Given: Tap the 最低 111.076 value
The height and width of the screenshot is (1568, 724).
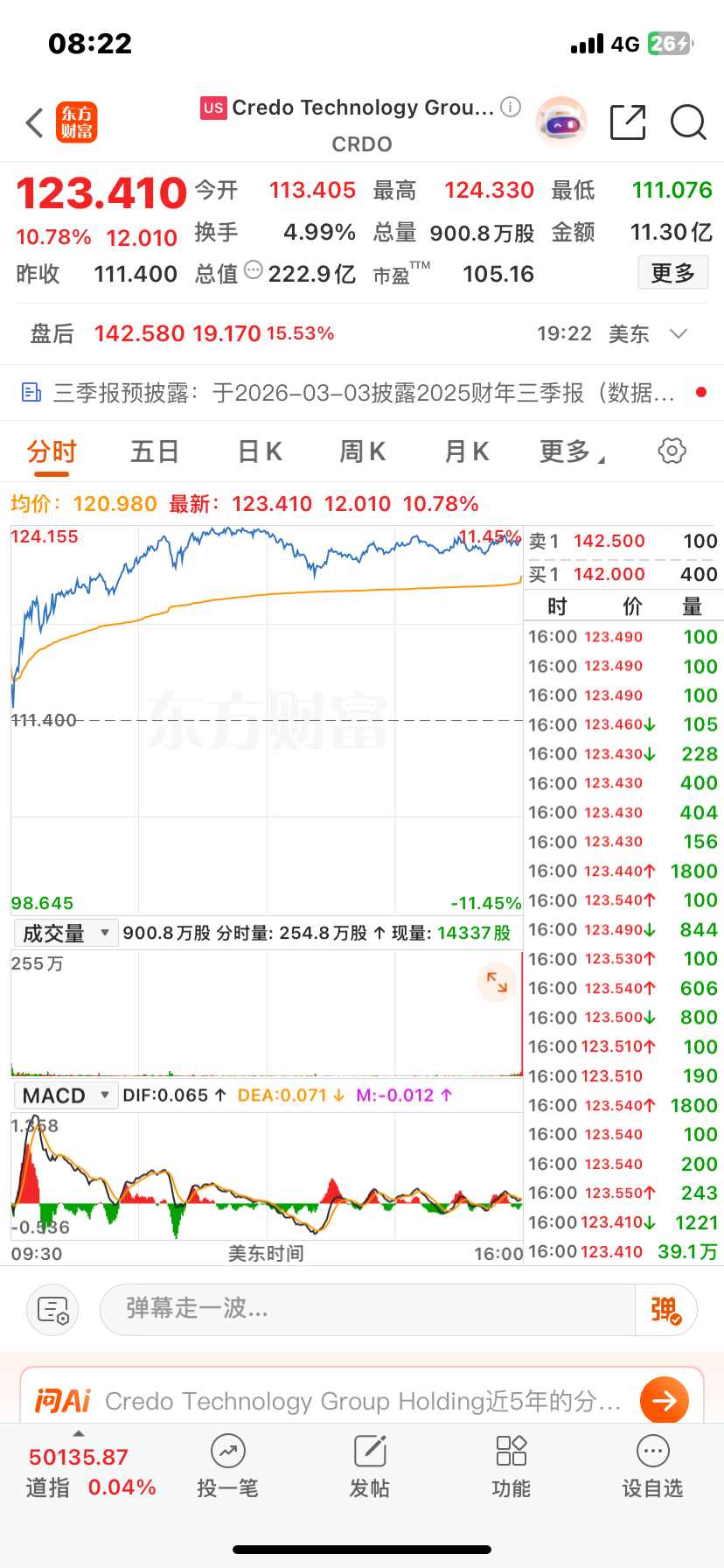Looking at the screenshot, I should point(672,190).
